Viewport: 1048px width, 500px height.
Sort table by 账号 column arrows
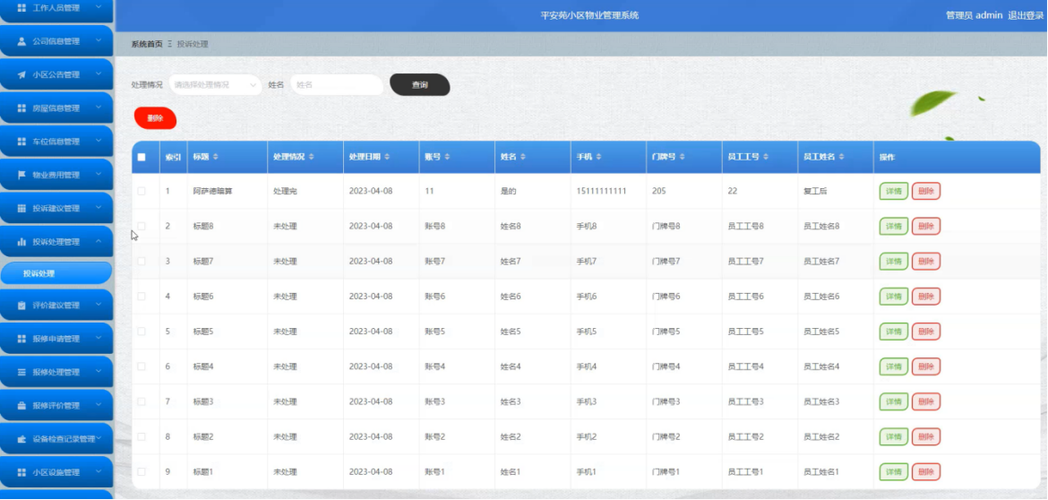(x=446, y=157)
